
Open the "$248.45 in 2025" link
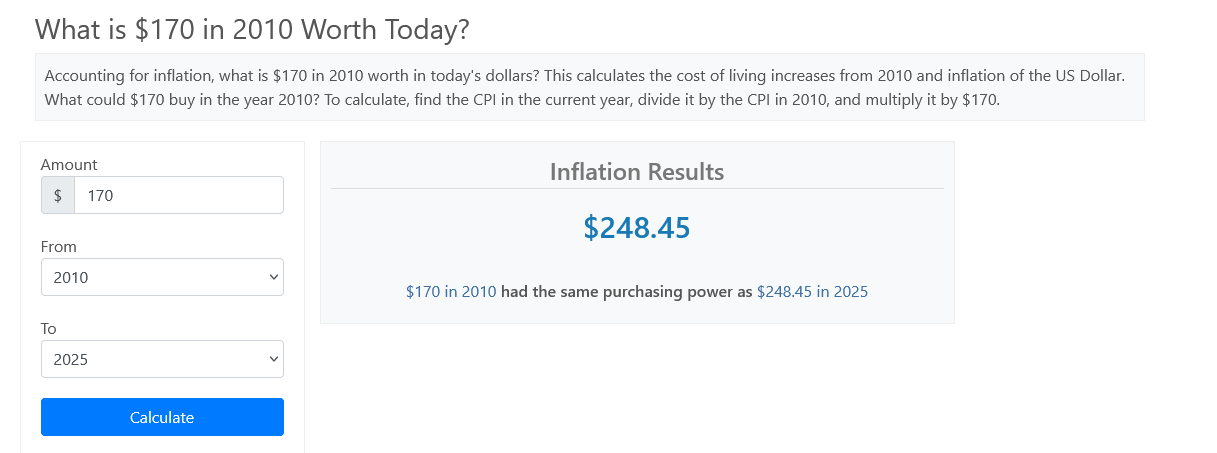pos(812,292)
